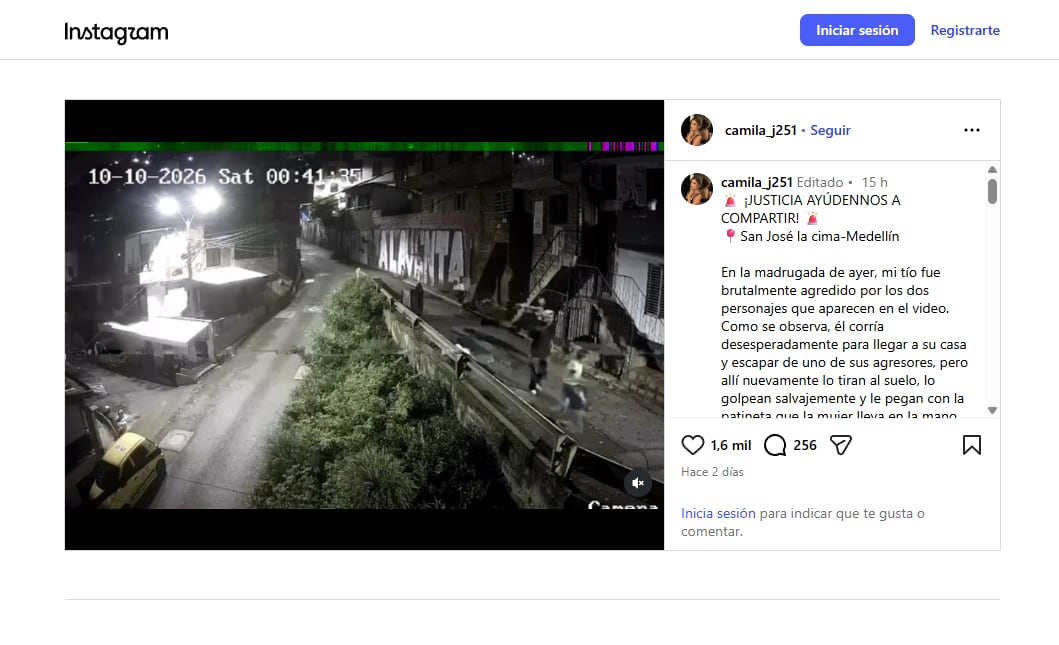Open camila_j251 profile picture in post header

click(x=697, y=130)
